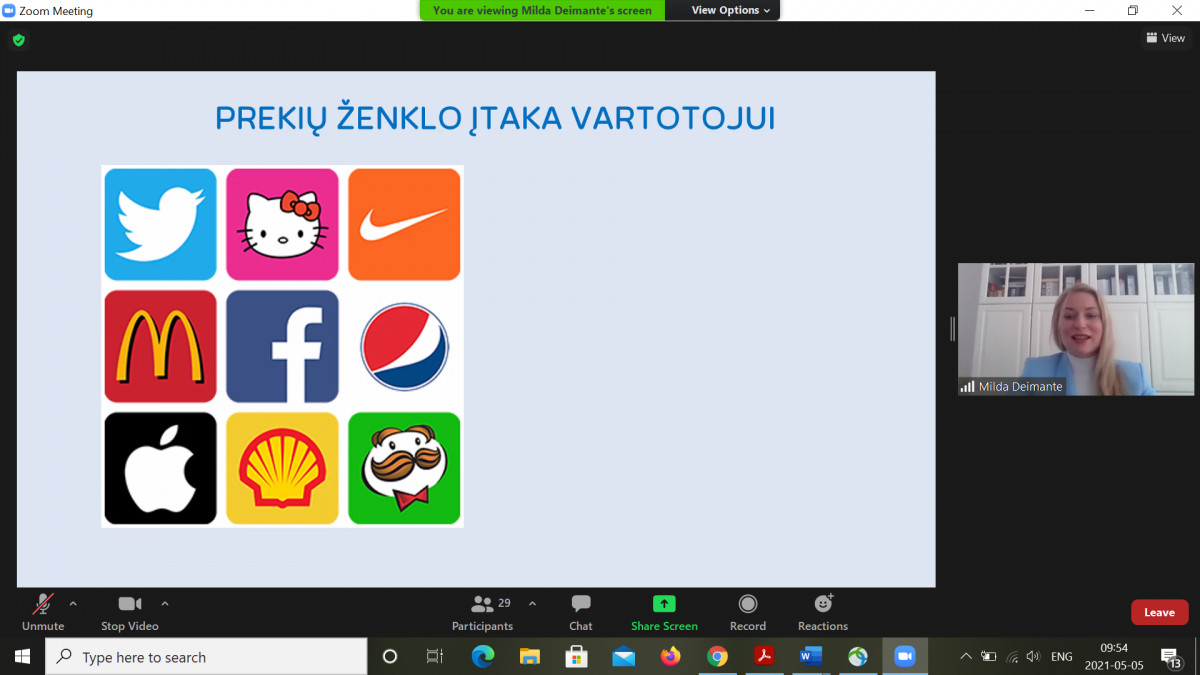1200x675 pixels.
Task: Click the Zoom icon on the taskbar
Action: click(x=905, y=656)
